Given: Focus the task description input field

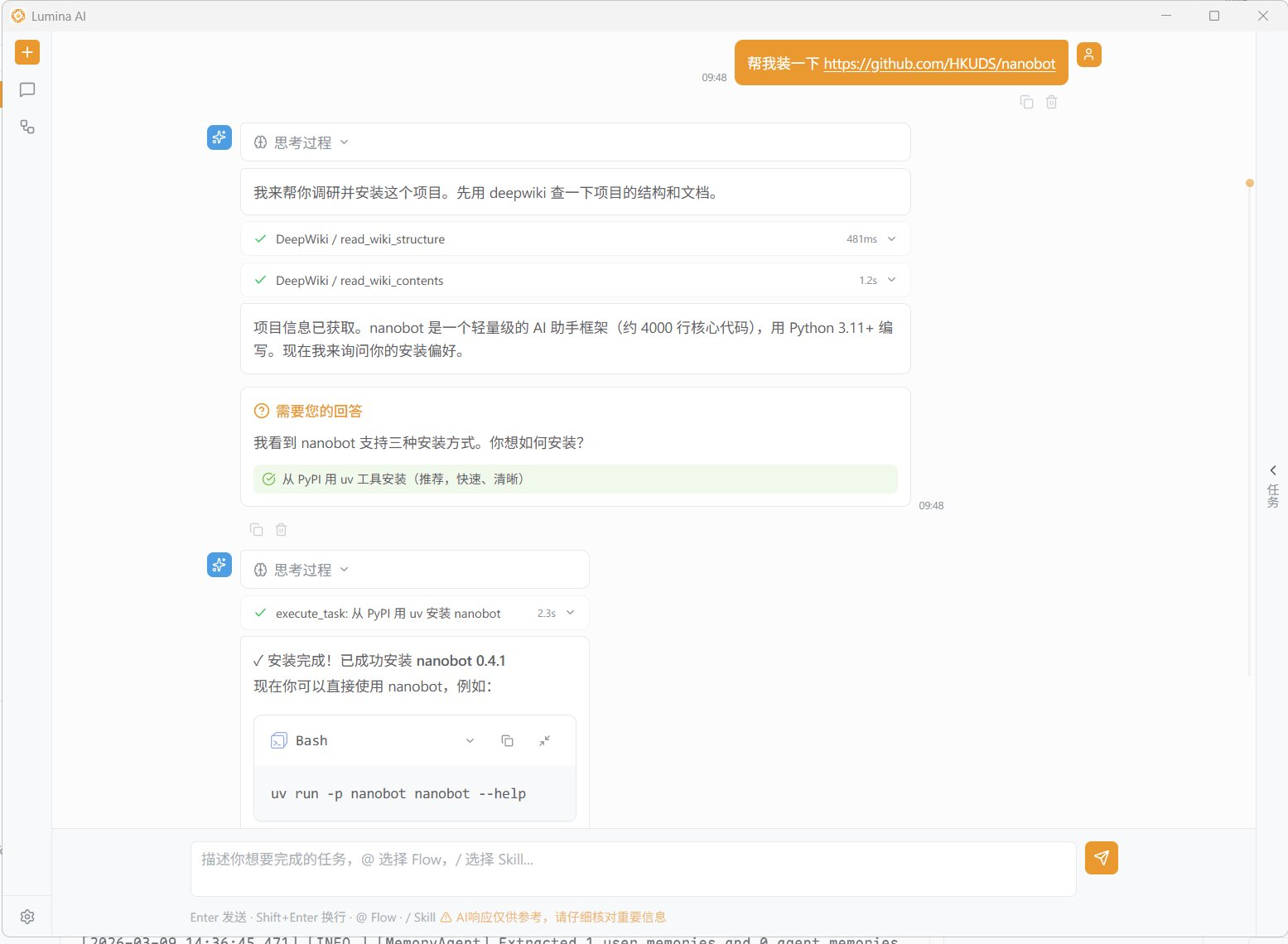Looking at the screenshot, I should [633, 868].
